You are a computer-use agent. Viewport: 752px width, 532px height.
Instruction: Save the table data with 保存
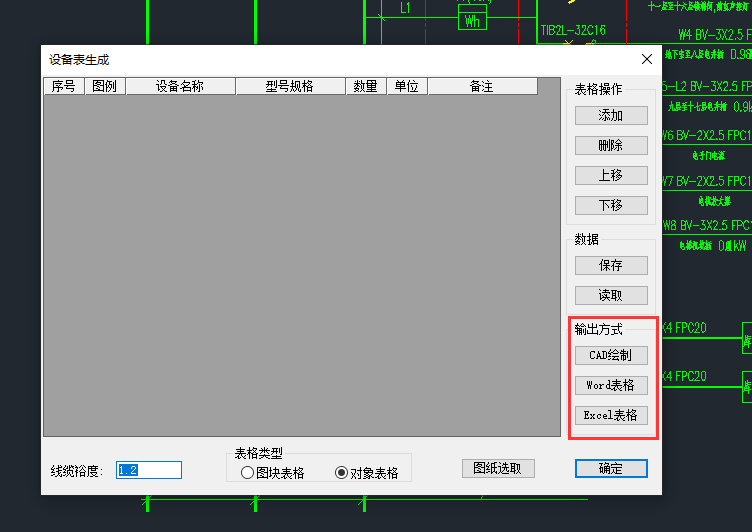coord(610,265)
